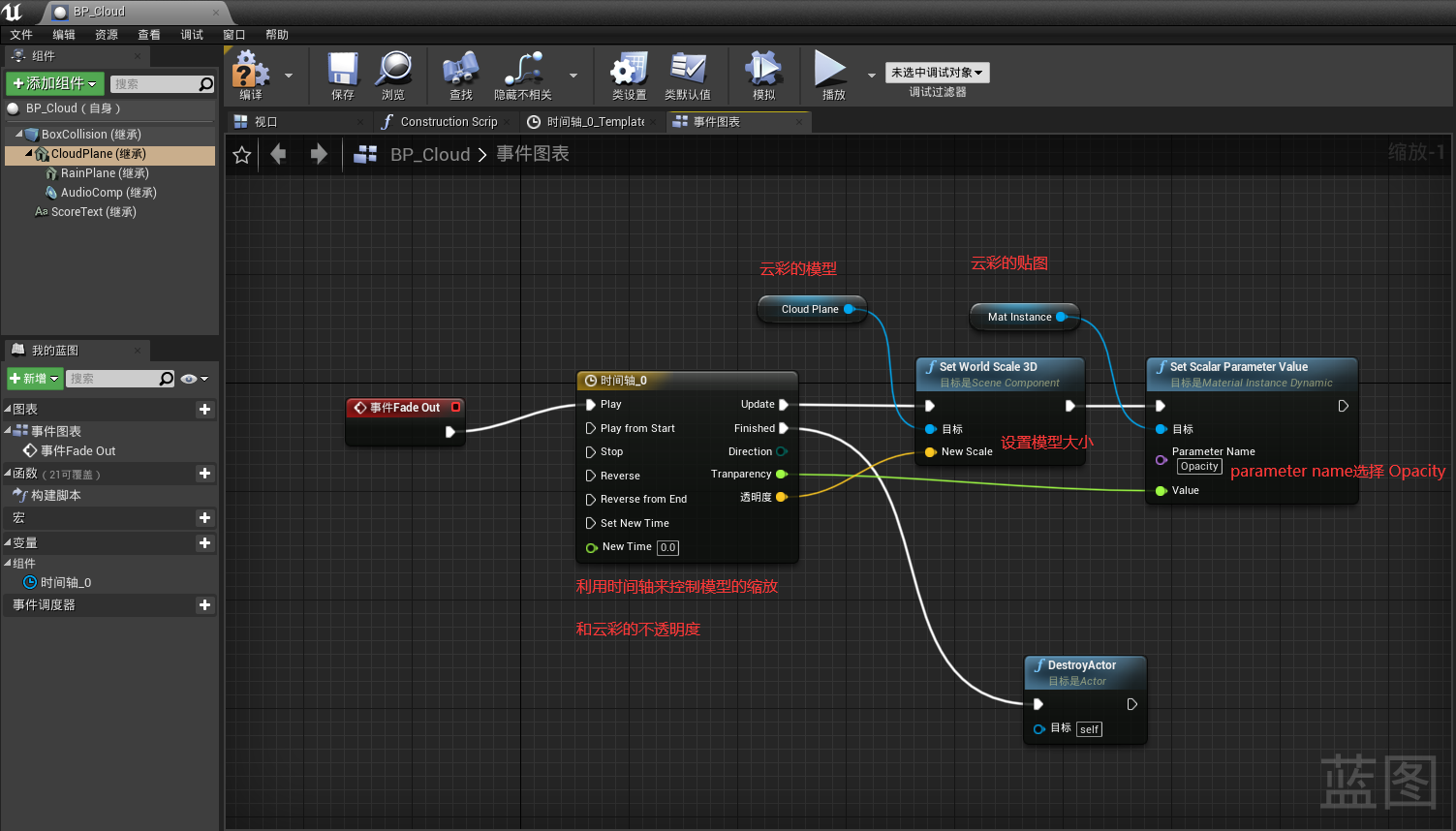
Task: Collapse the 函数 section in My Blueprint
Action: click(x=8, y=474)
